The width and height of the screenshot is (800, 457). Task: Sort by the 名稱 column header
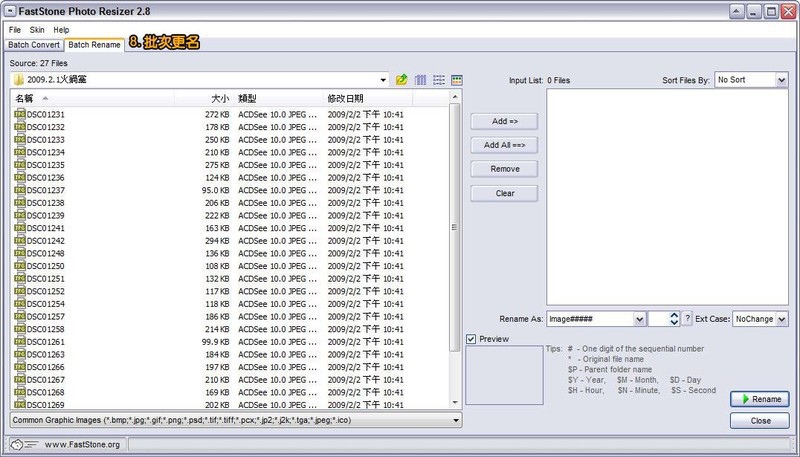pyautogui.click(x=92, y=98)
